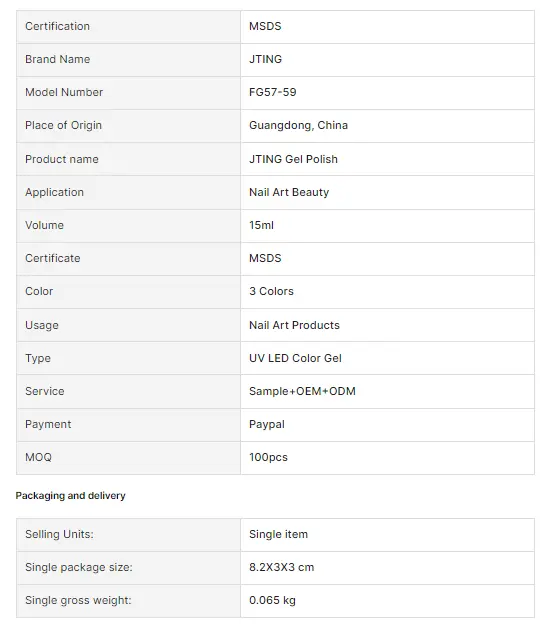557x629 pixels.
Task: Click the JTING brand name value
Action: click(265, 59)
